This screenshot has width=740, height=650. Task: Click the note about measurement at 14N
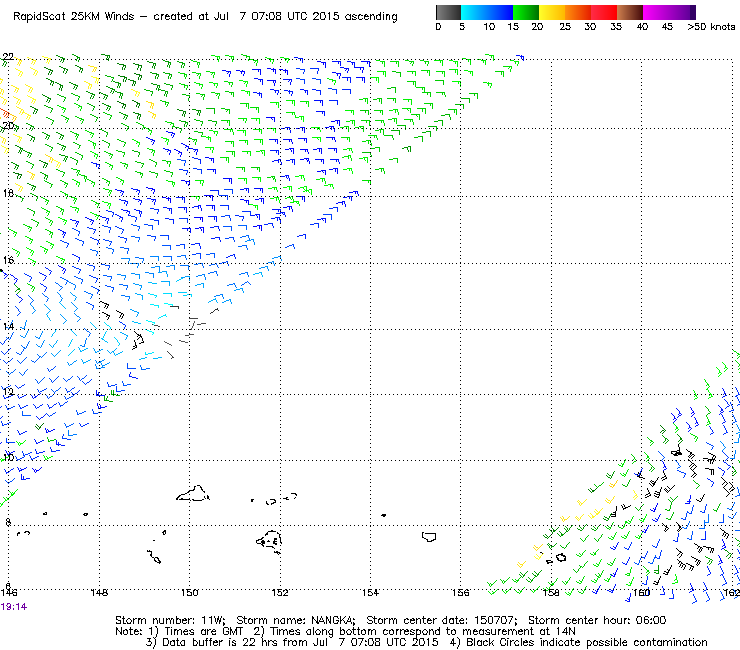[414, 632]
